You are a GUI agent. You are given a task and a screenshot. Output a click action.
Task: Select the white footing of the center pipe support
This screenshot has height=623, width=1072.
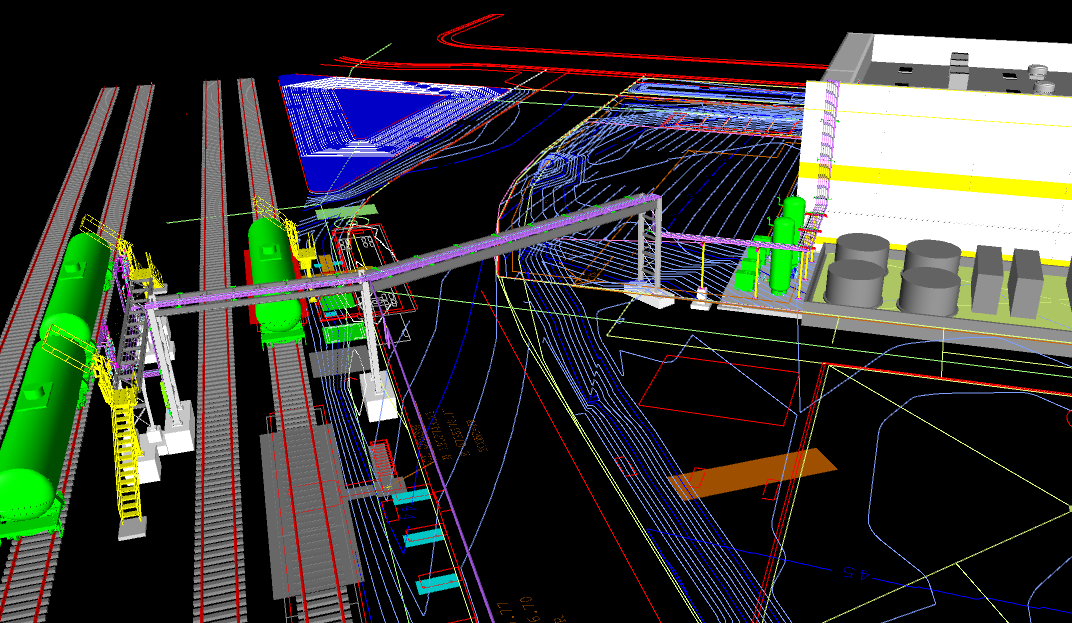[380, 406]
